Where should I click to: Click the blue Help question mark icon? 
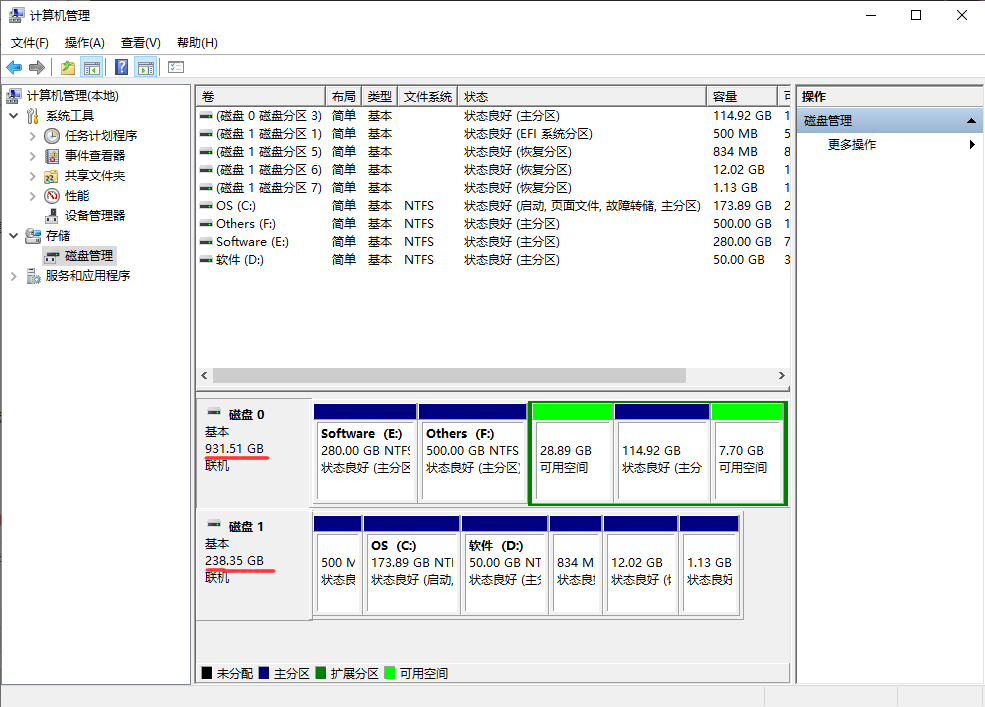(121, 67)
